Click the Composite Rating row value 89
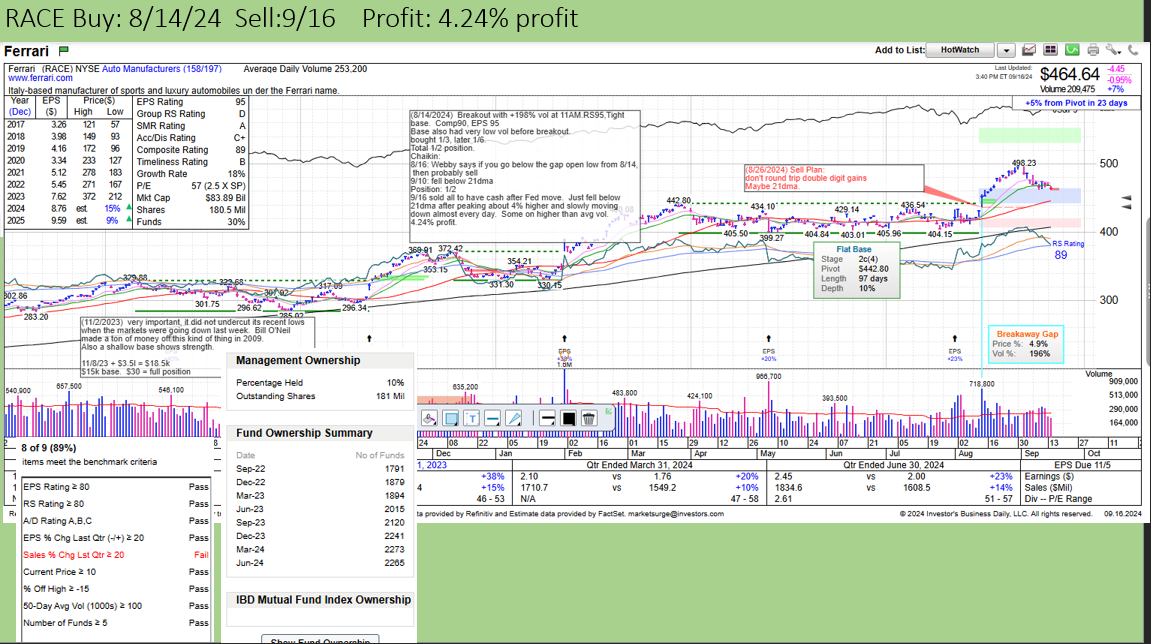Image resolution: width=1151 pixels, height=644 pixels. tap(240, 150)
